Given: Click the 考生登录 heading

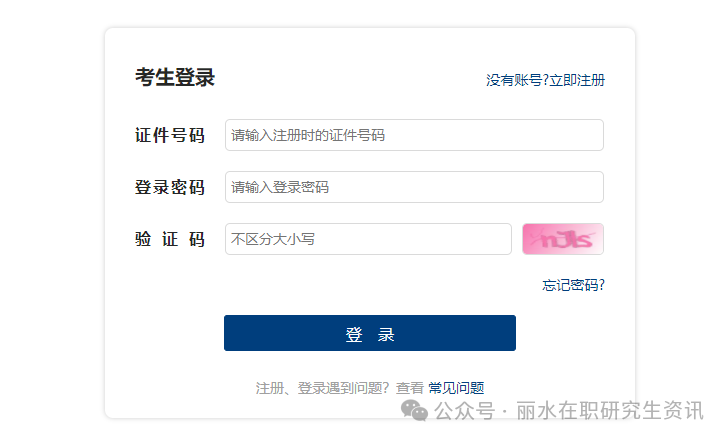Looking at the screenshot, I should tap(175, 77).
